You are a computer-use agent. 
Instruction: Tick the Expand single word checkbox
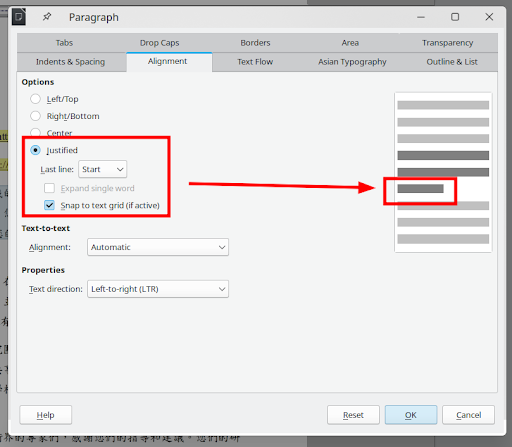49,188
